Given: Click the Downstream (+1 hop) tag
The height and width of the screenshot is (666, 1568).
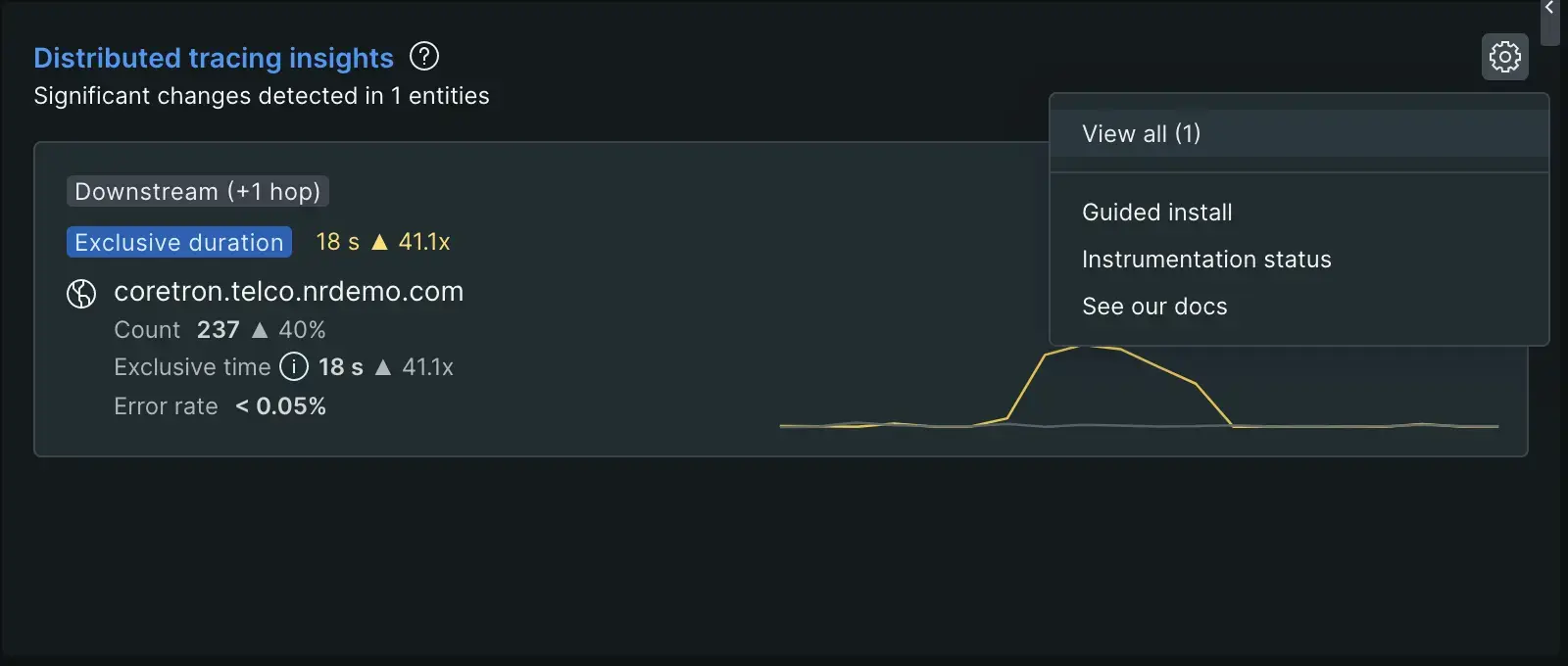Looking at the screenshot, I should tap(197, 192).
